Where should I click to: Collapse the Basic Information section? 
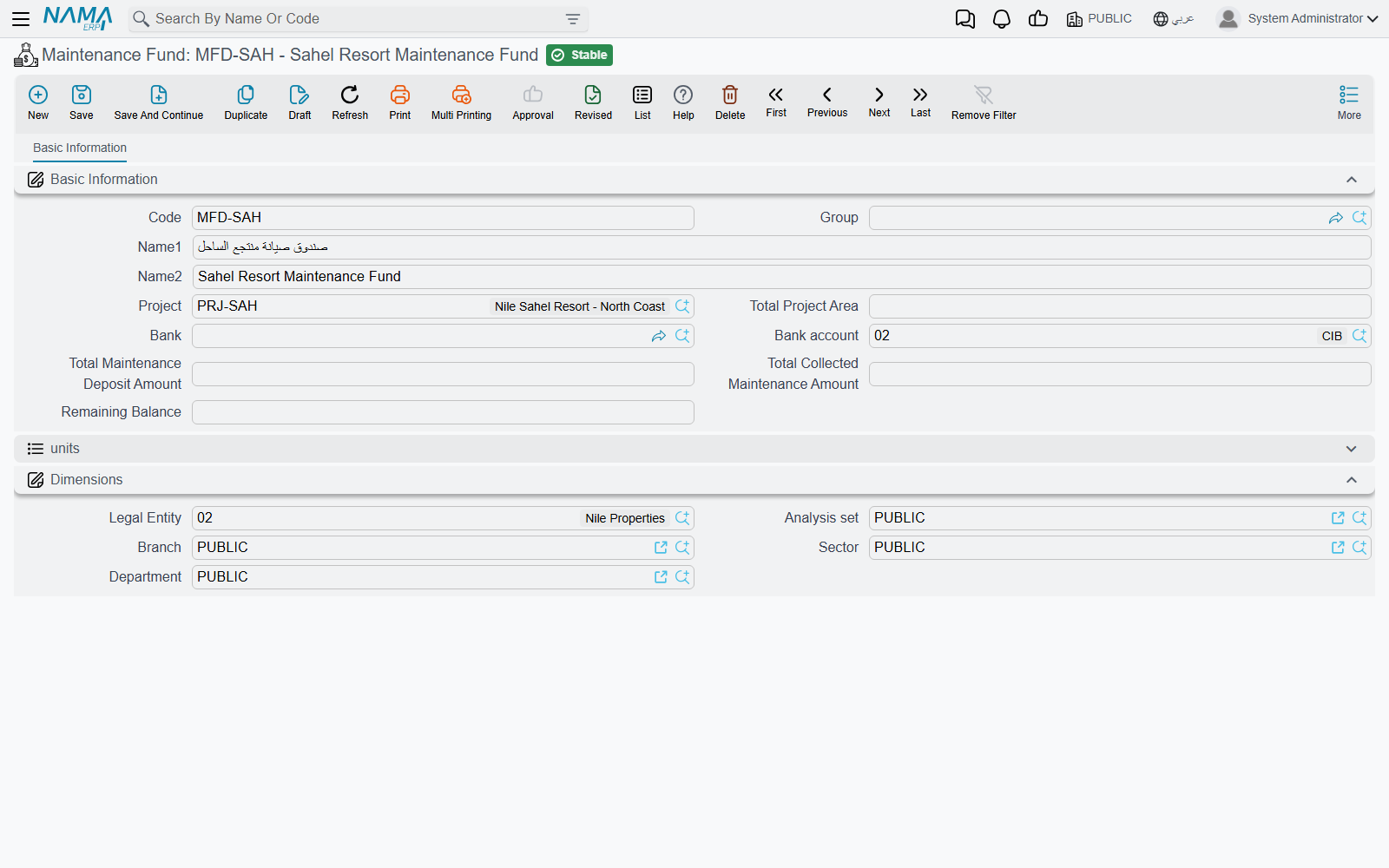pyautogui.click(x=1351, y=180)
